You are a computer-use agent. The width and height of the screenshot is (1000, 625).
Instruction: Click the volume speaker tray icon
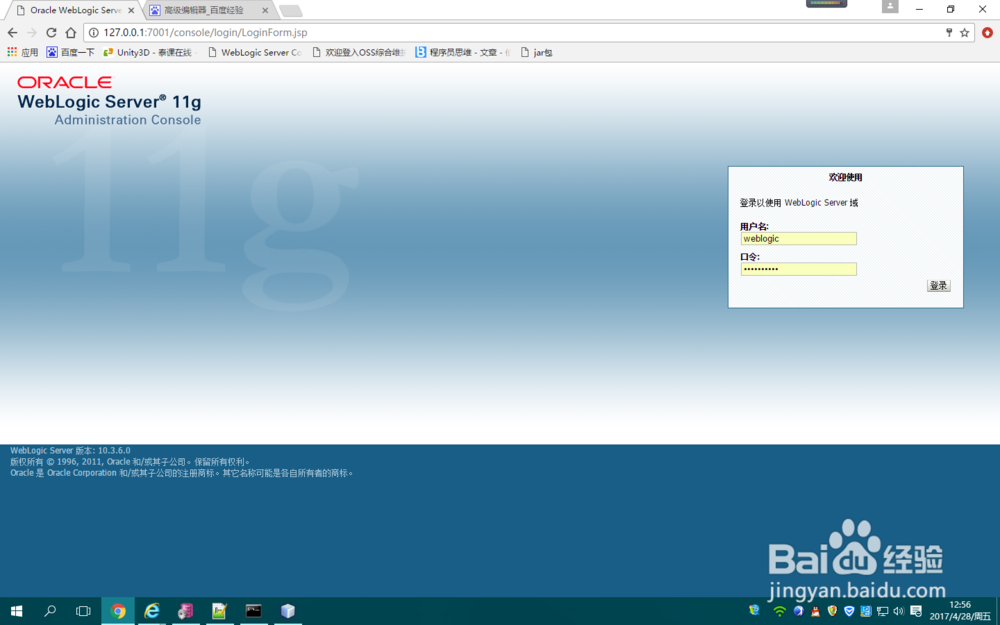pos(899,611)
